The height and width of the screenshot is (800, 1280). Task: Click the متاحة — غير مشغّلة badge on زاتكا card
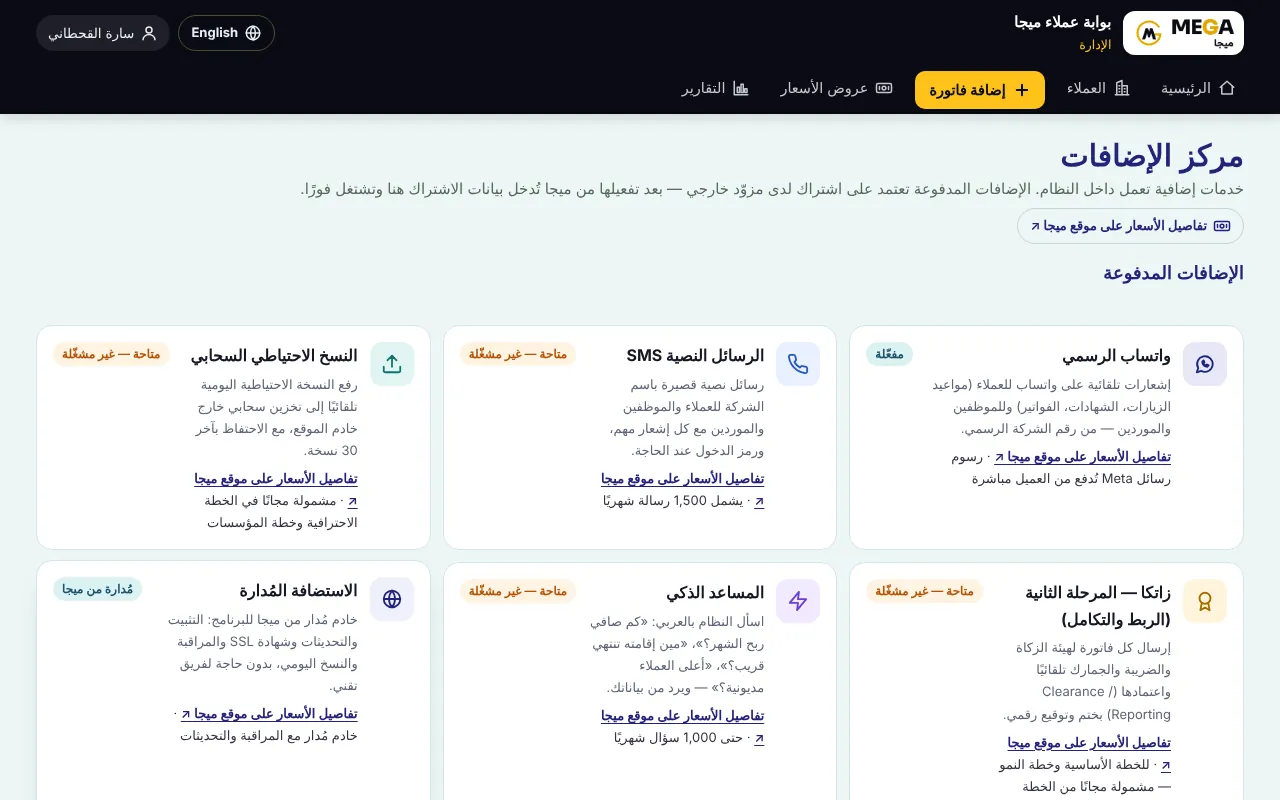click(x=925, y=591)
